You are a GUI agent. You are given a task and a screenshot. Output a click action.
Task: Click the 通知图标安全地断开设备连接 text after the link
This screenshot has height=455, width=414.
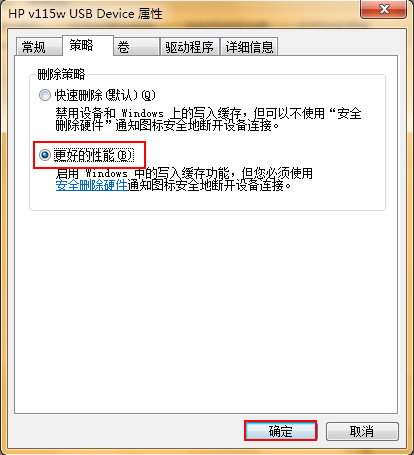click(209, 186)
